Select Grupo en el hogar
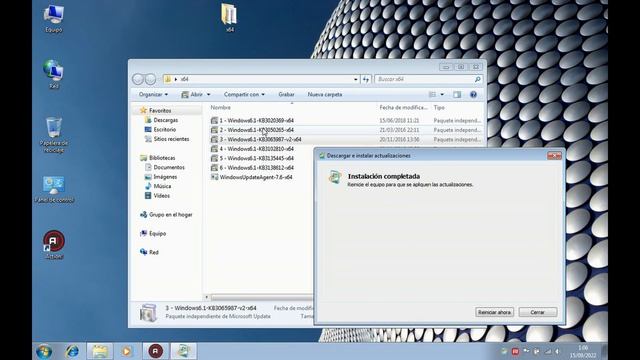Screen dimensions: 640x360 coord(166,214)
